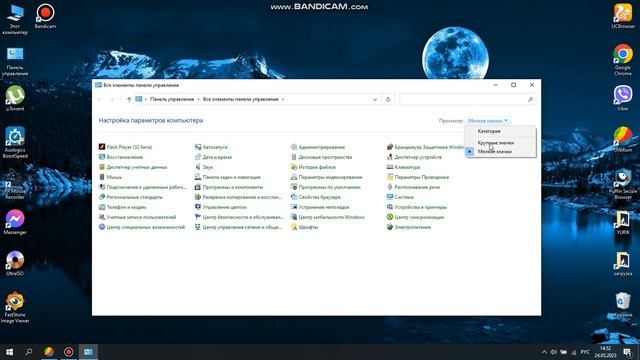Open the Flash Player (32 бита) item
Viewport: 640px width, 360px height.
[x=125, y=147]
